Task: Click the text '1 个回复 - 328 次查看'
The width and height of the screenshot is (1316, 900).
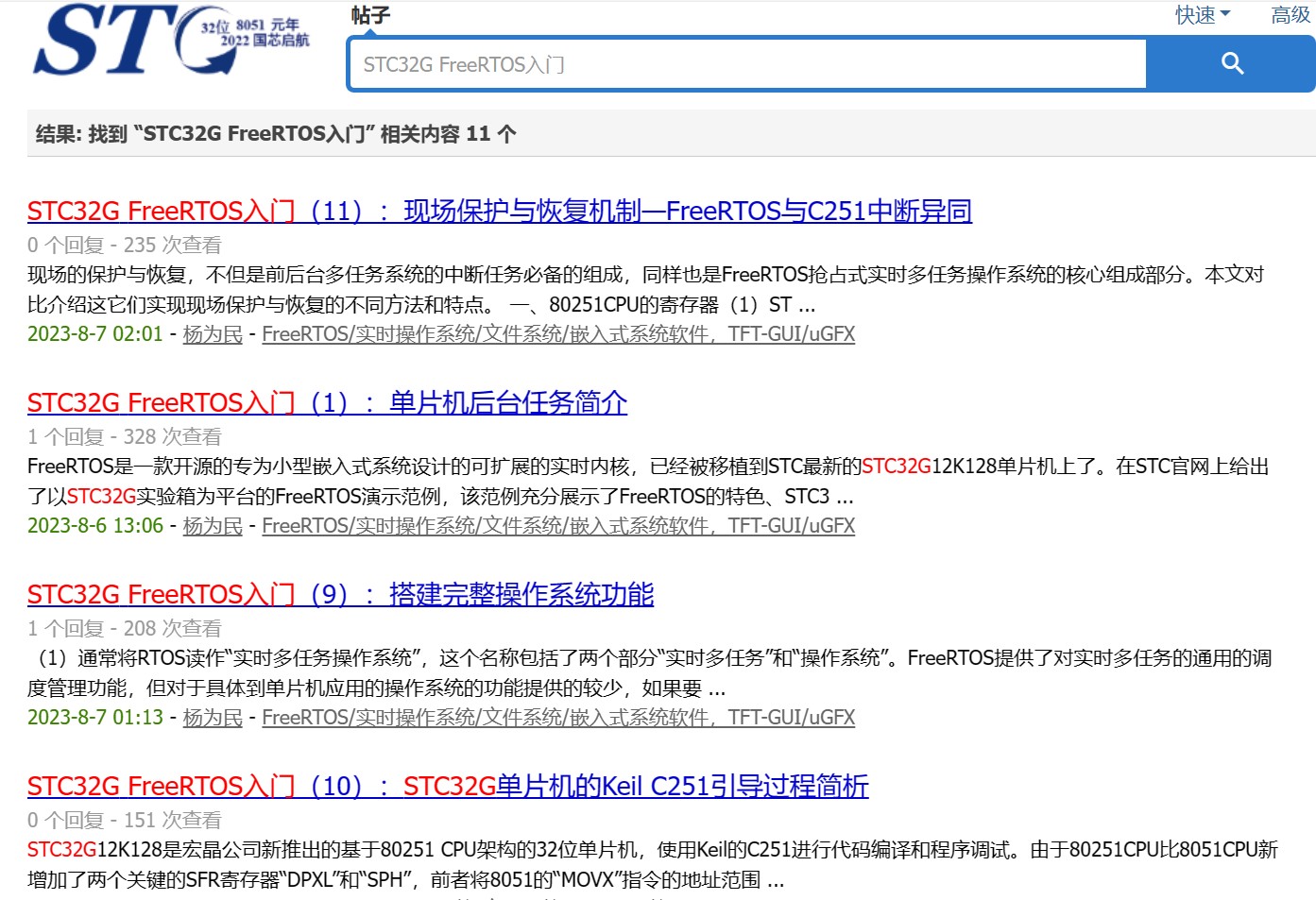Action: (125, 437)
